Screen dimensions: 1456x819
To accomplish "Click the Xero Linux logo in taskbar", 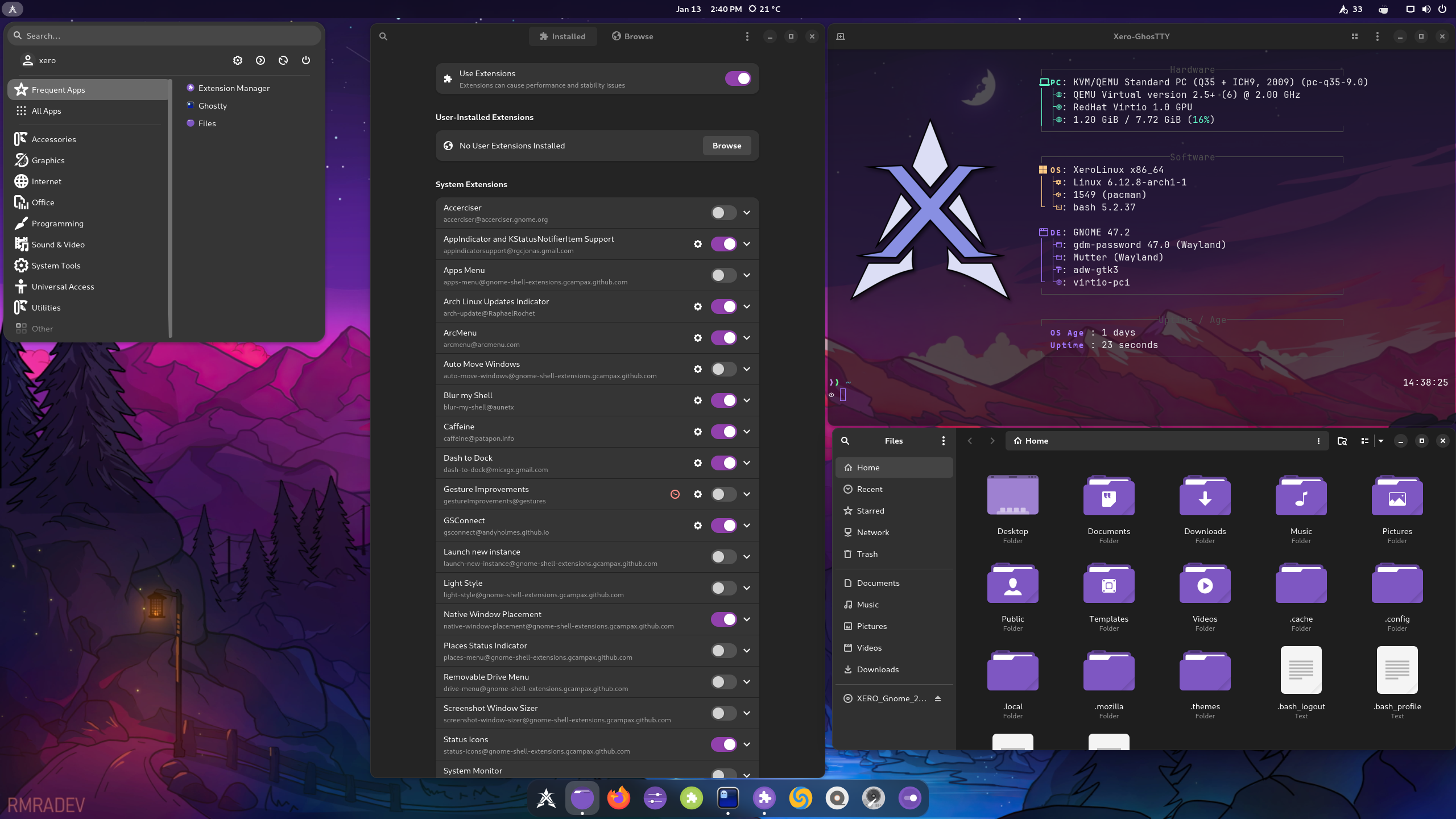I will [x=546, y=797].
